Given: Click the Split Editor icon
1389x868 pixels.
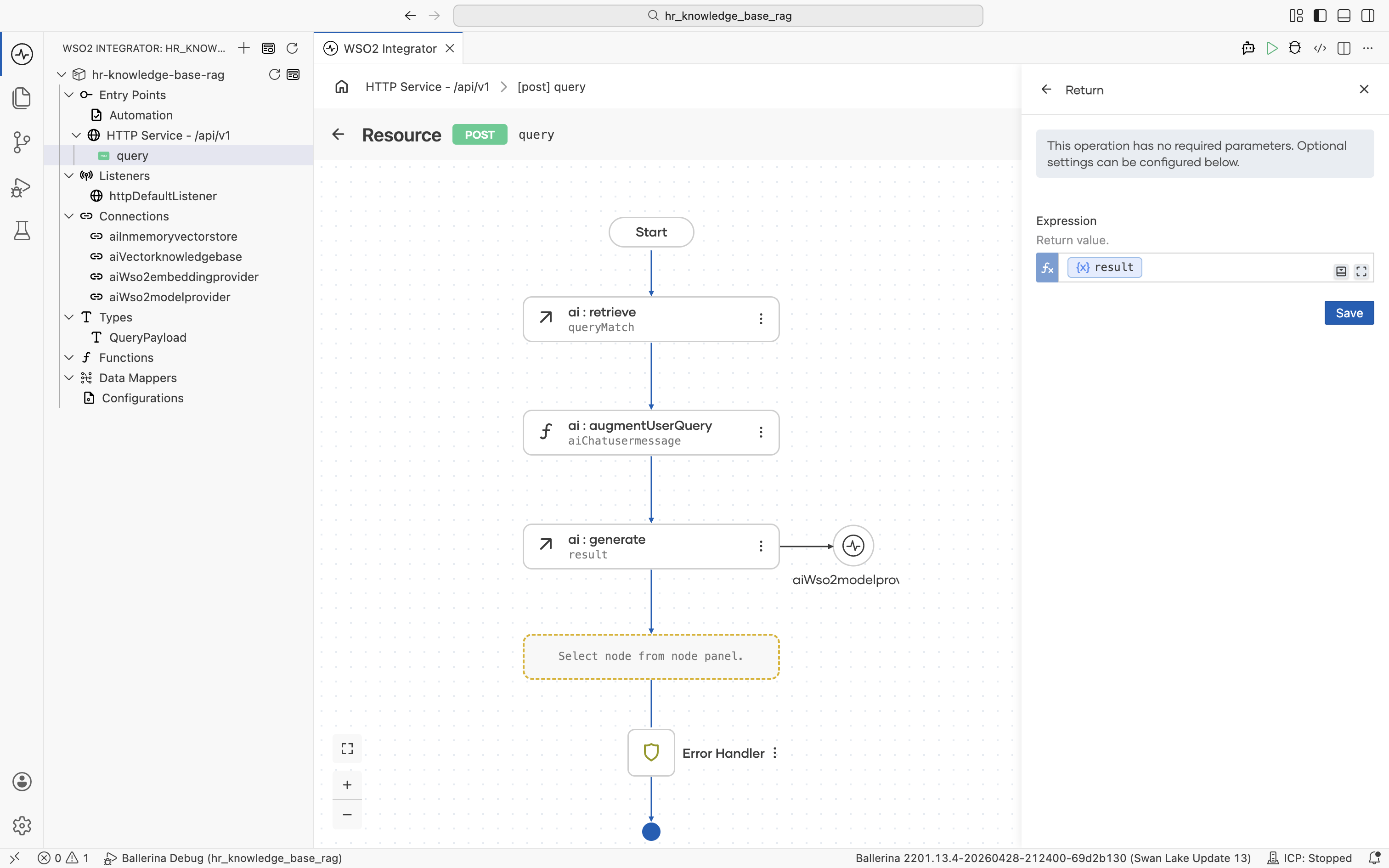Looking at the screenshot, I should 1344,48.
